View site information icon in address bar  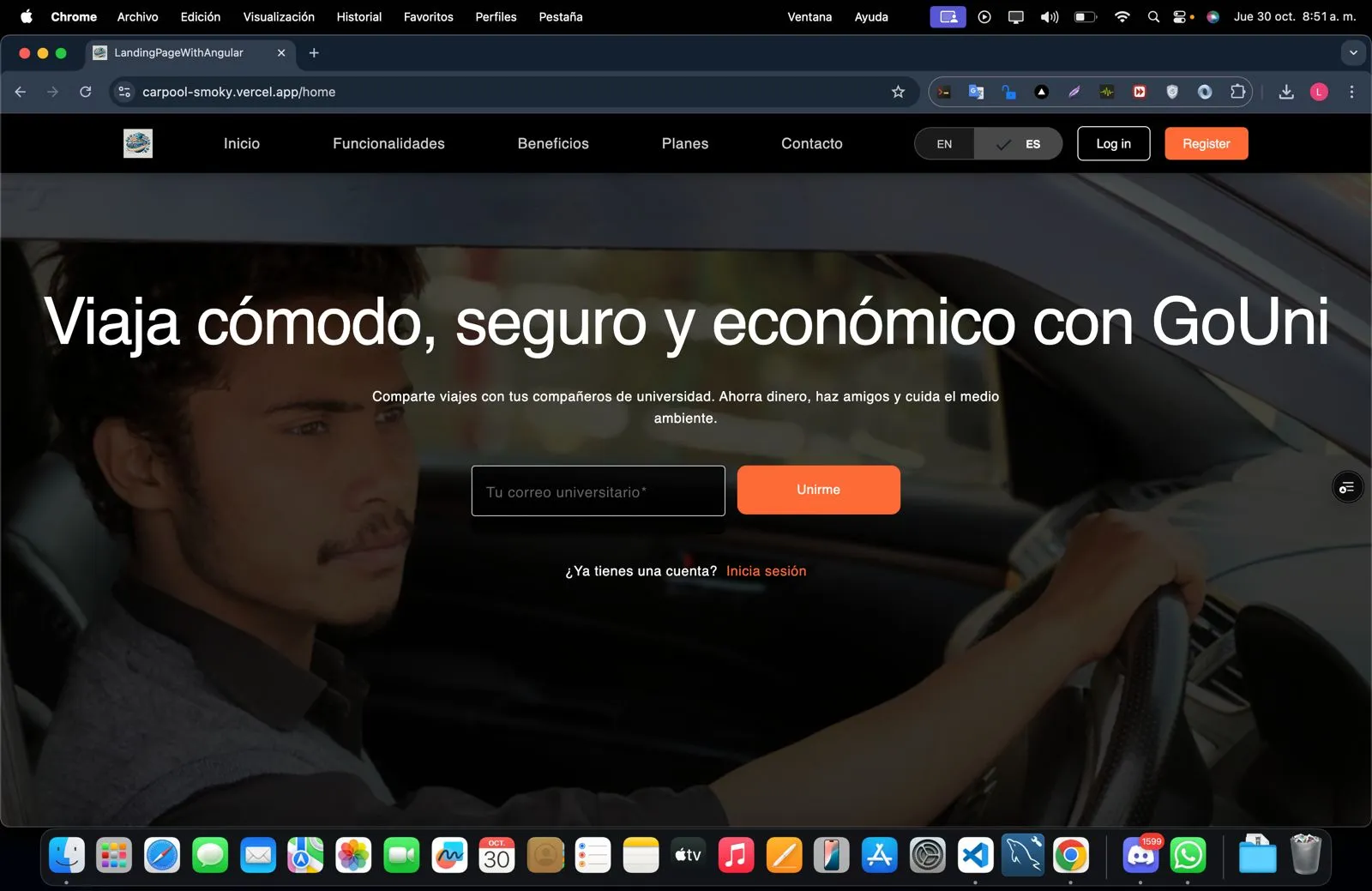point(124,92)
